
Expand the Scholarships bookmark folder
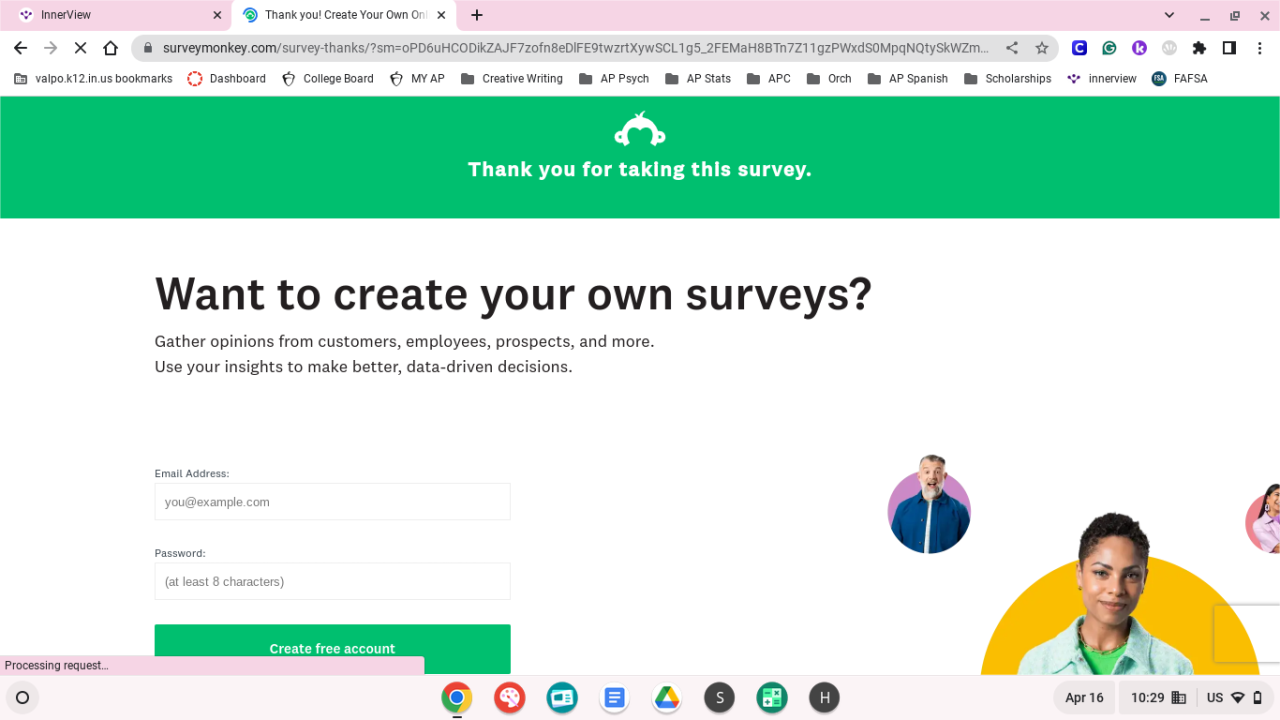[x=1008, y=78]
